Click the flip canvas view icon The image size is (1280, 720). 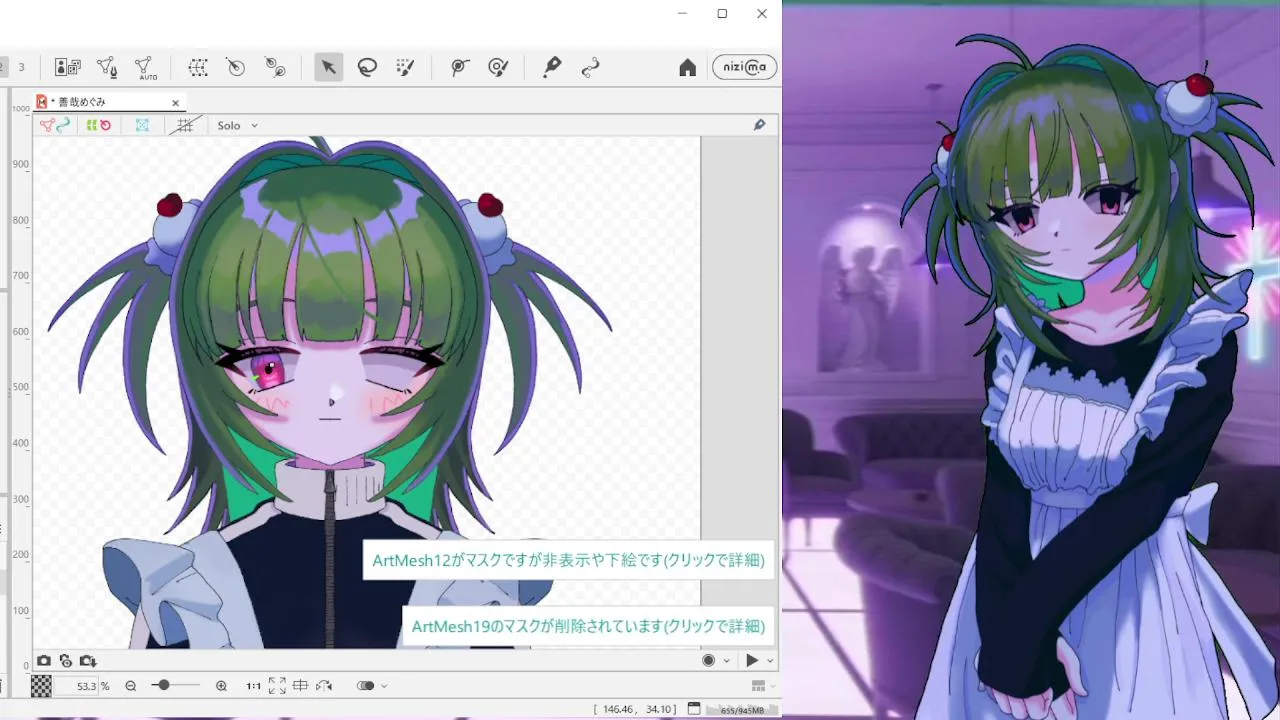point(324,686)
